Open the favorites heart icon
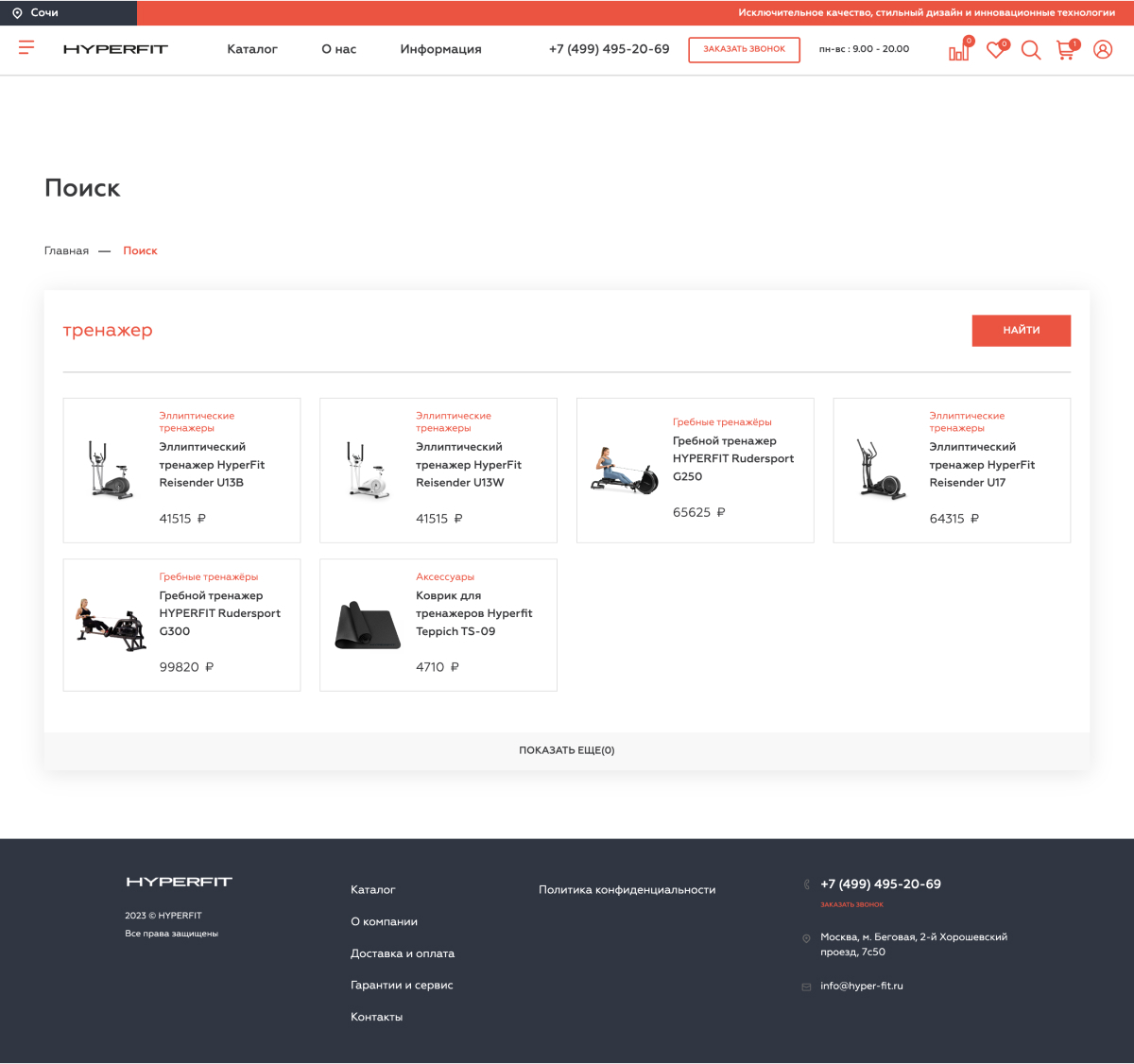 pyautogui.click(x=996, y=50)
